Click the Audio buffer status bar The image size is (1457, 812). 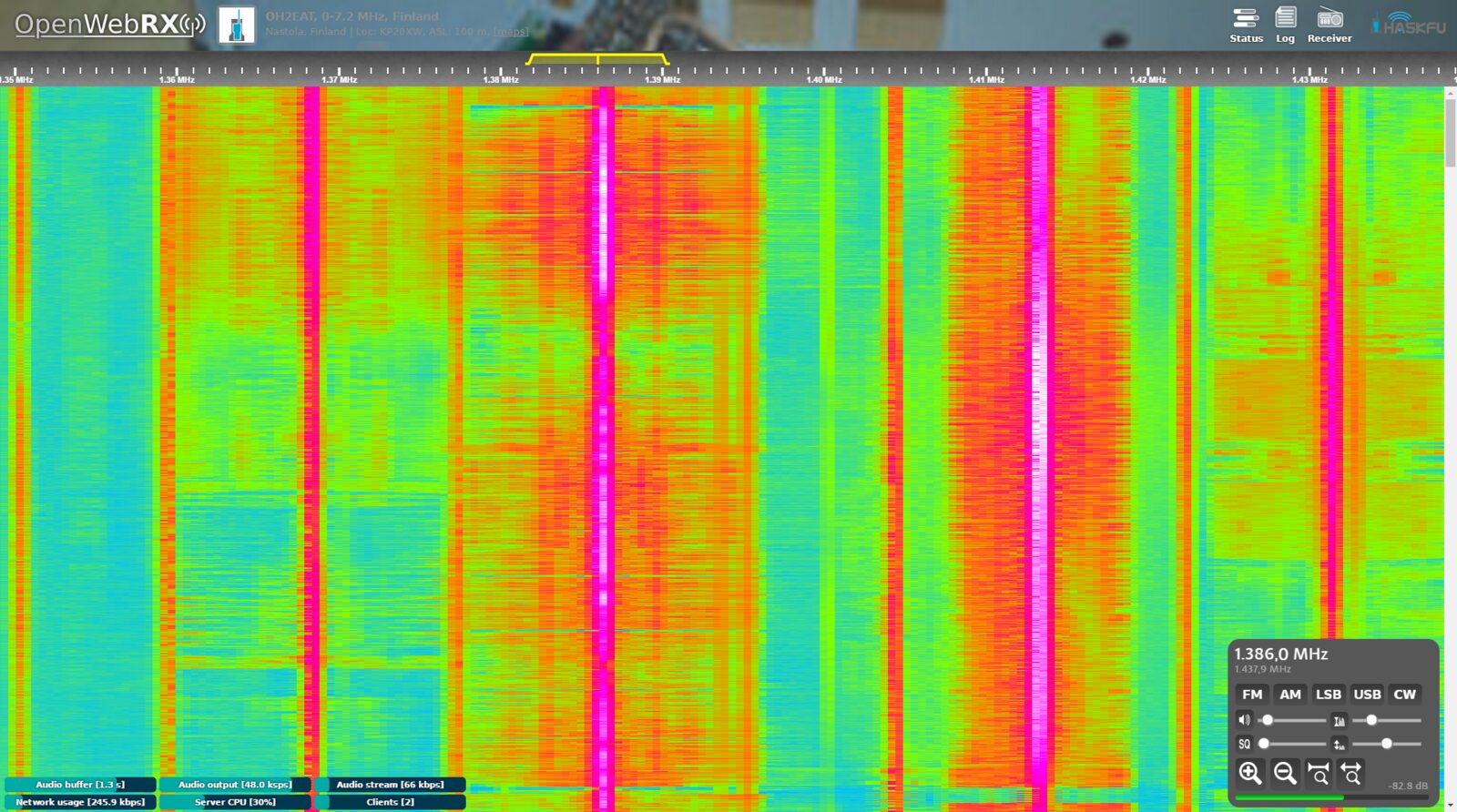(80, 785)
